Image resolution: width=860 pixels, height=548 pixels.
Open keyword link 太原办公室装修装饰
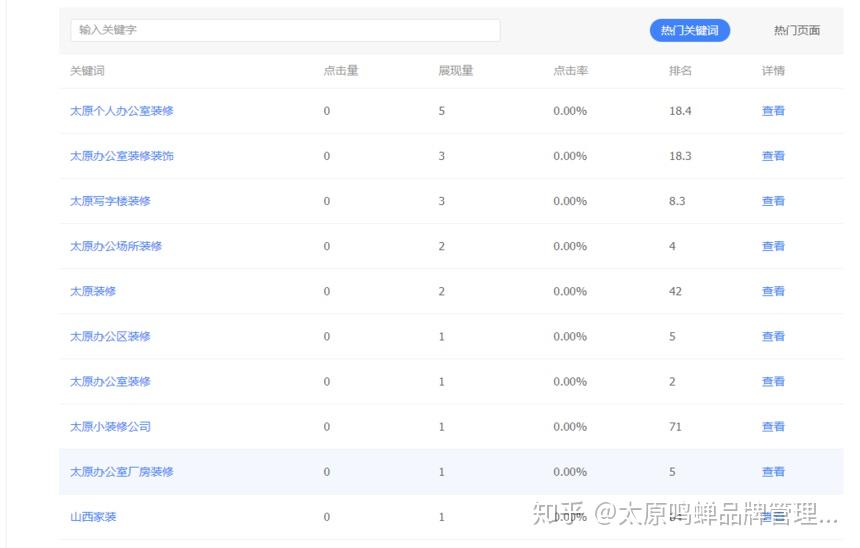[x=122, y=156]
